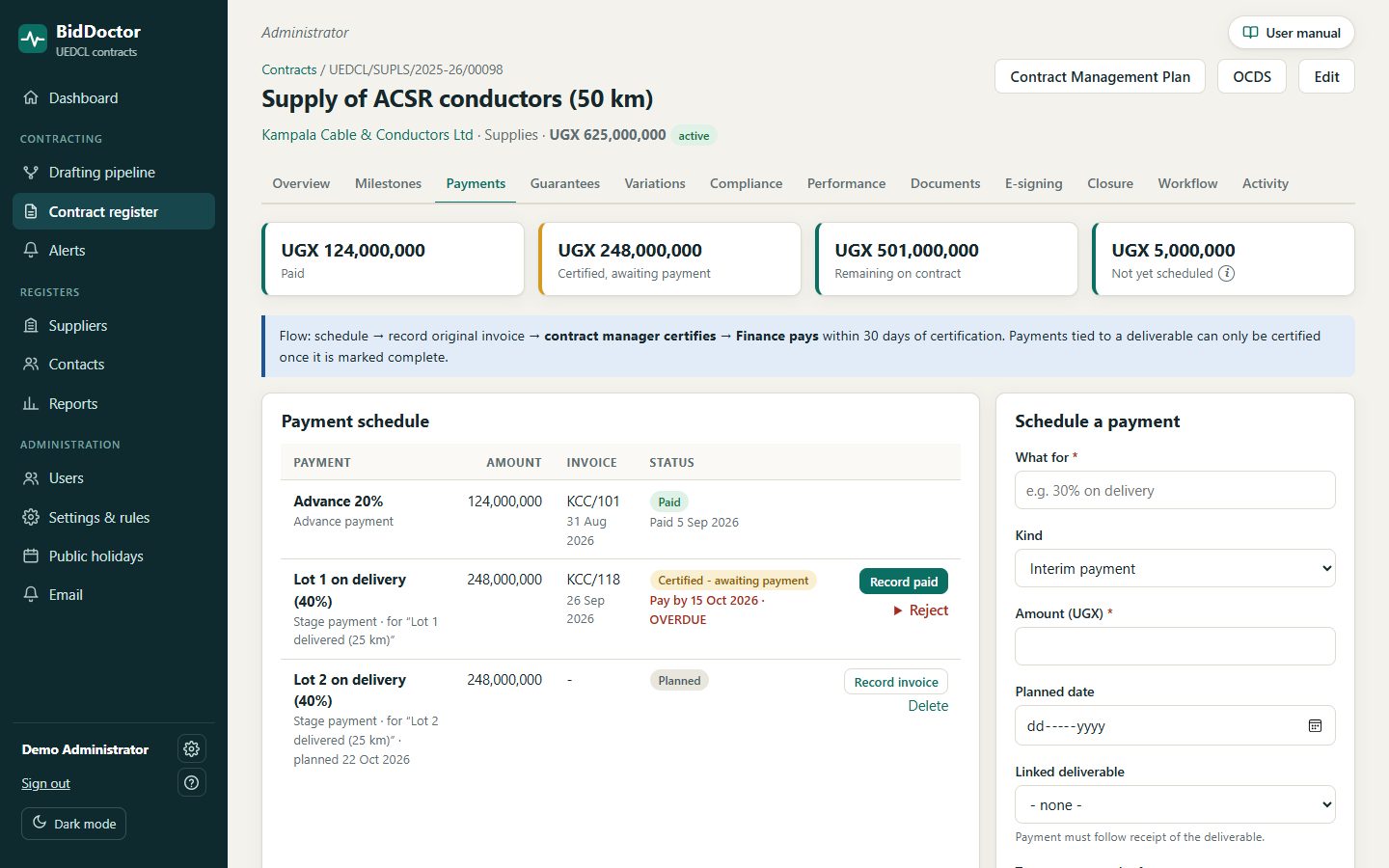Viewport: 1389px width, 868px height.
Task: Click invoice number KCC/118
Action: pos(593,580)
